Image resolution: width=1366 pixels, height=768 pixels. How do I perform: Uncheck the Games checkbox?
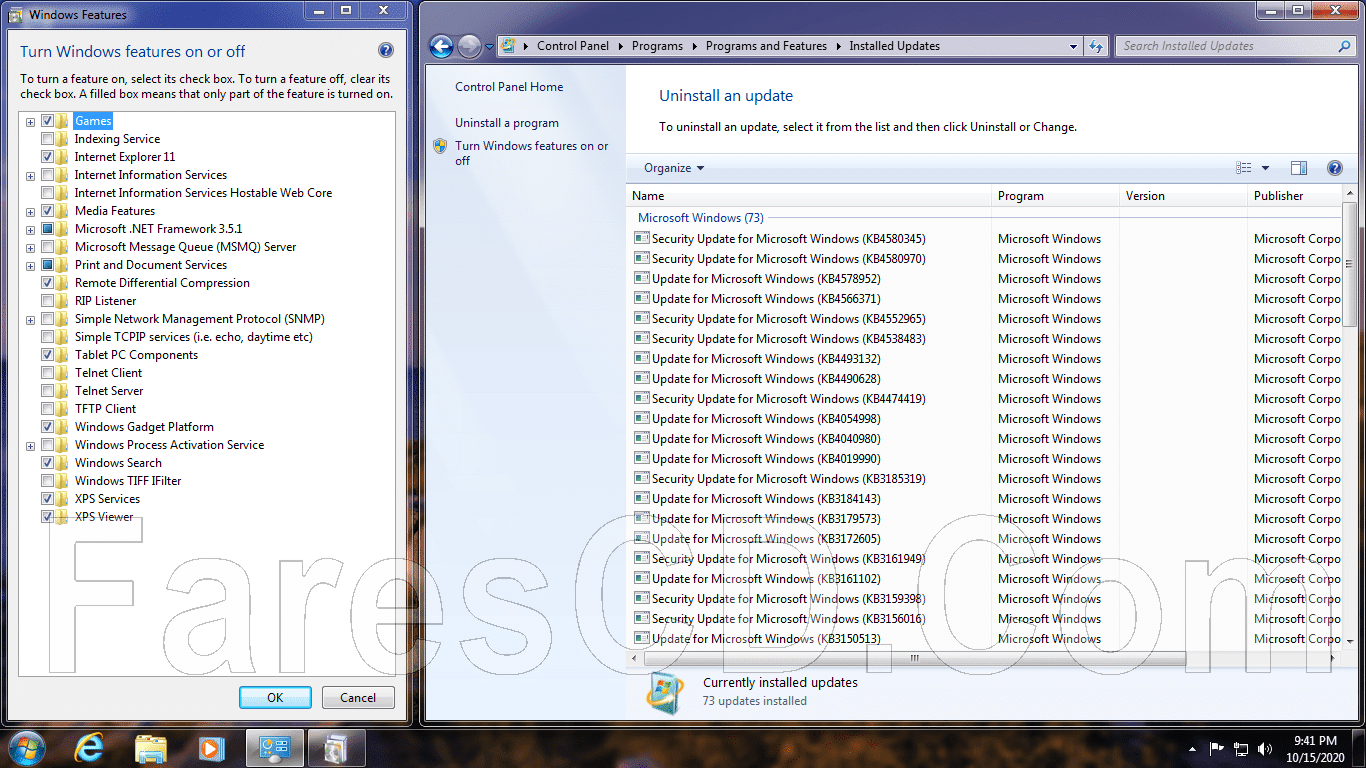[48, 121]
